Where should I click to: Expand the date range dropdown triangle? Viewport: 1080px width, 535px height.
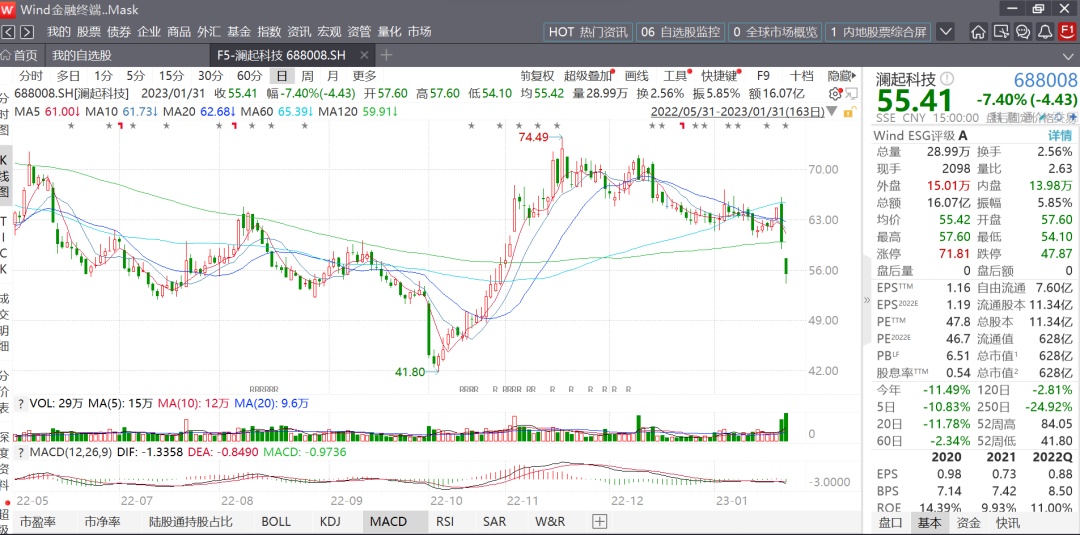(x=833, y=110)
